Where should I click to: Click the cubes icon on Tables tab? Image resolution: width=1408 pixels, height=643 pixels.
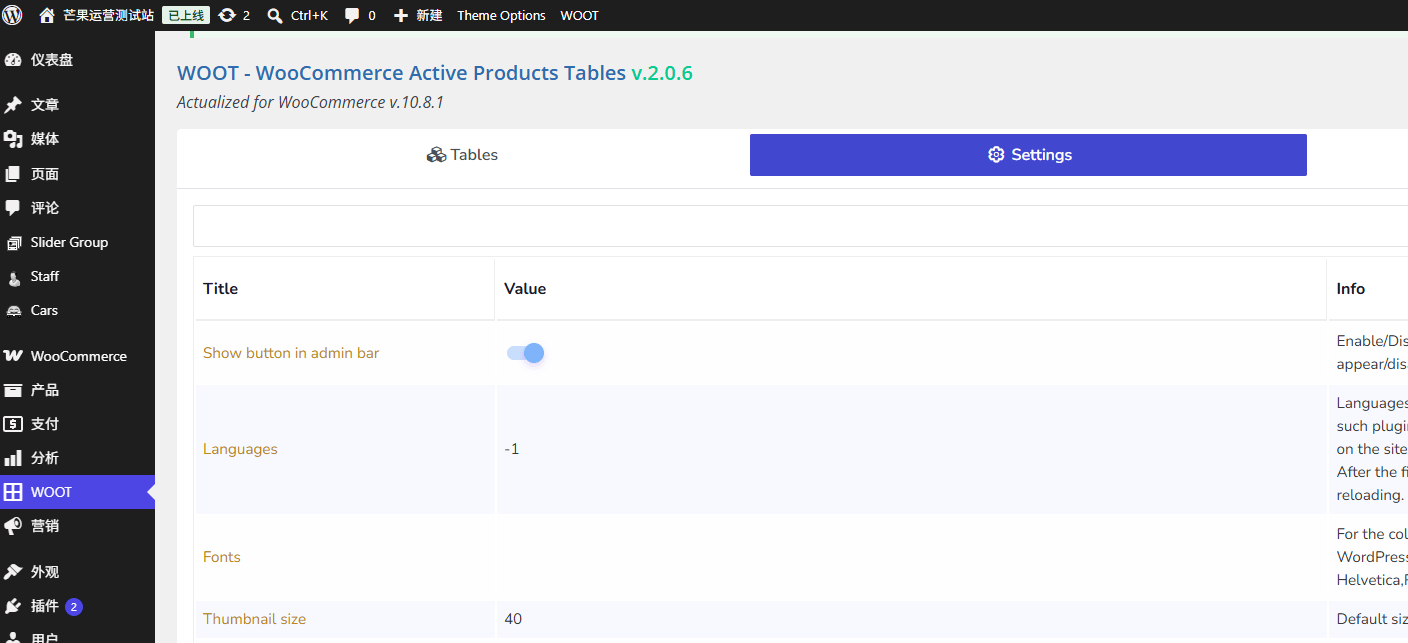tap(436, 155)
